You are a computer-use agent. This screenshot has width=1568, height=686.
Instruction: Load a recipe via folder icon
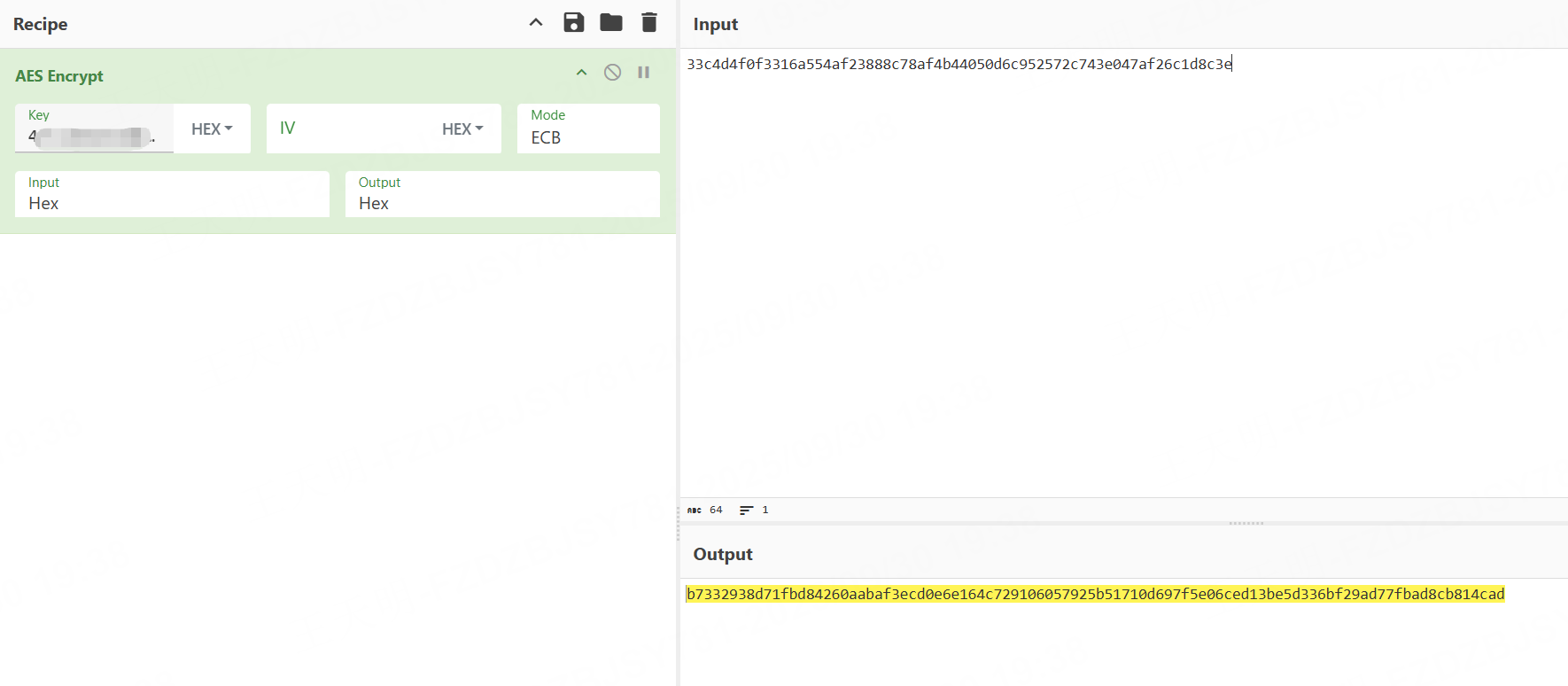pyautogui.click(x=611, y=22)
